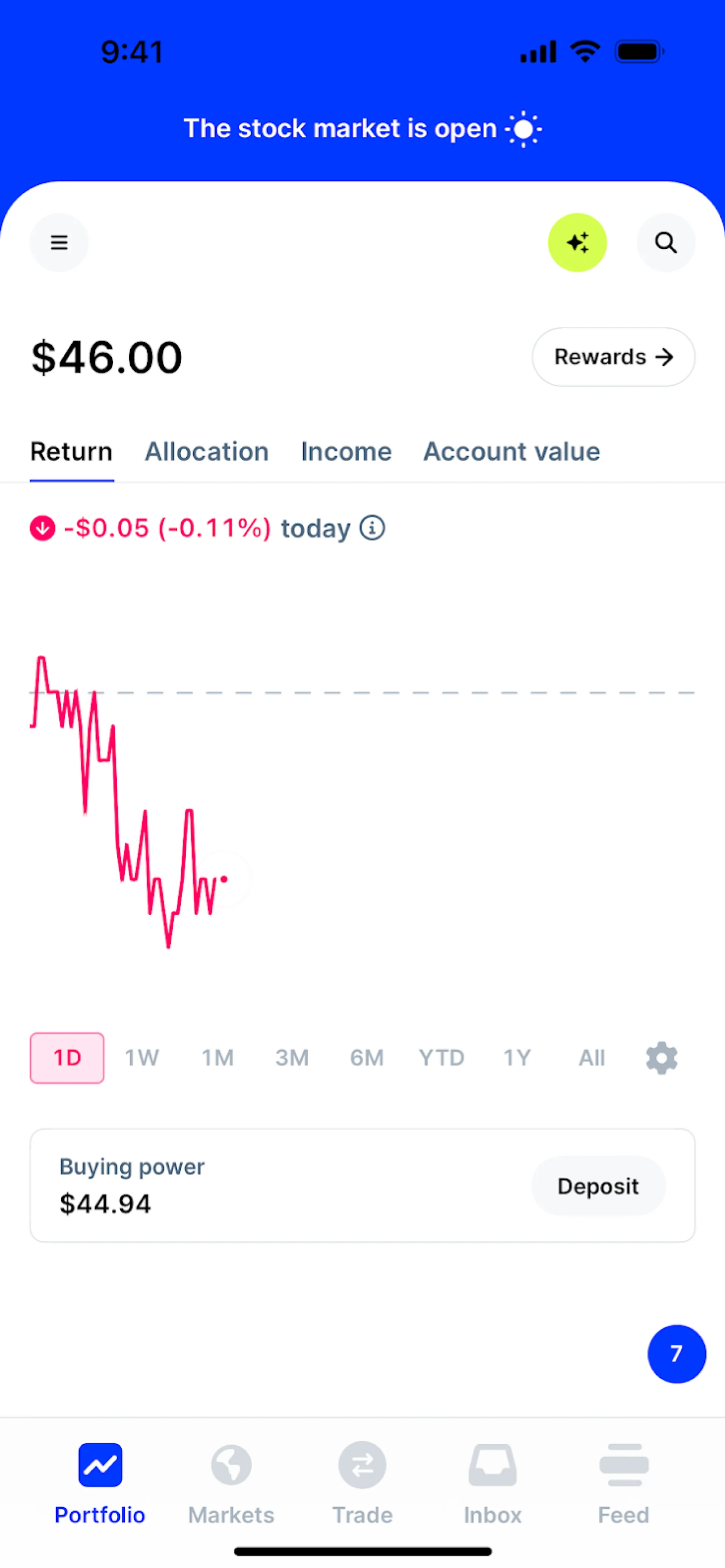The height and width of the screenshot is (1568, 725).
Task: Open chart settings gear
Action: tap(662, 1058)
